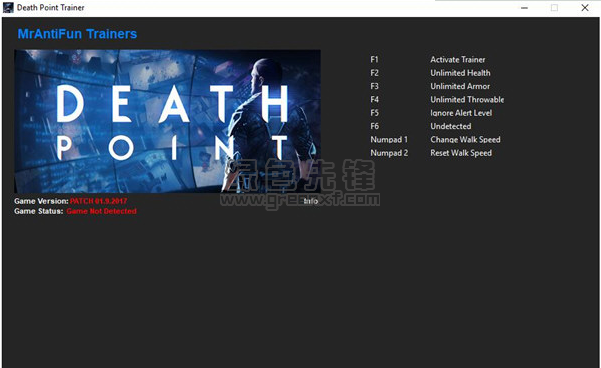Click the red PATCH 01.9.2017 version text
Image resolution: width=601 pixels, height=368 pixels.
99,201
